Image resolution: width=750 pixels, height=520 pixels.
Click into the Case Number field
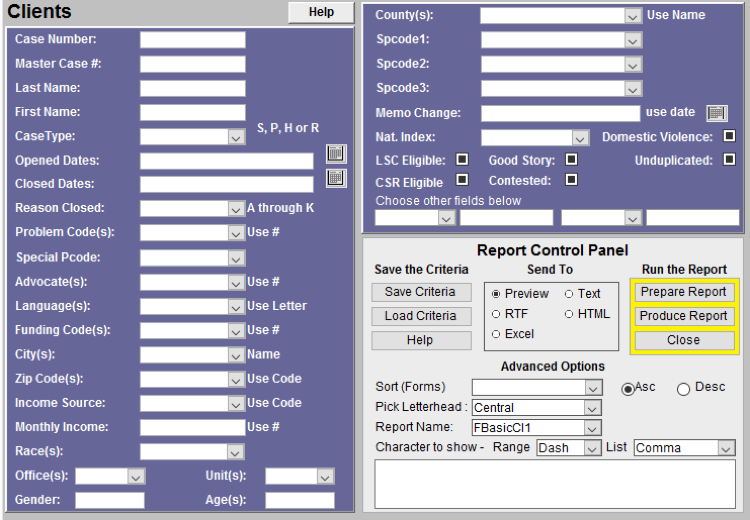(192, 40)
